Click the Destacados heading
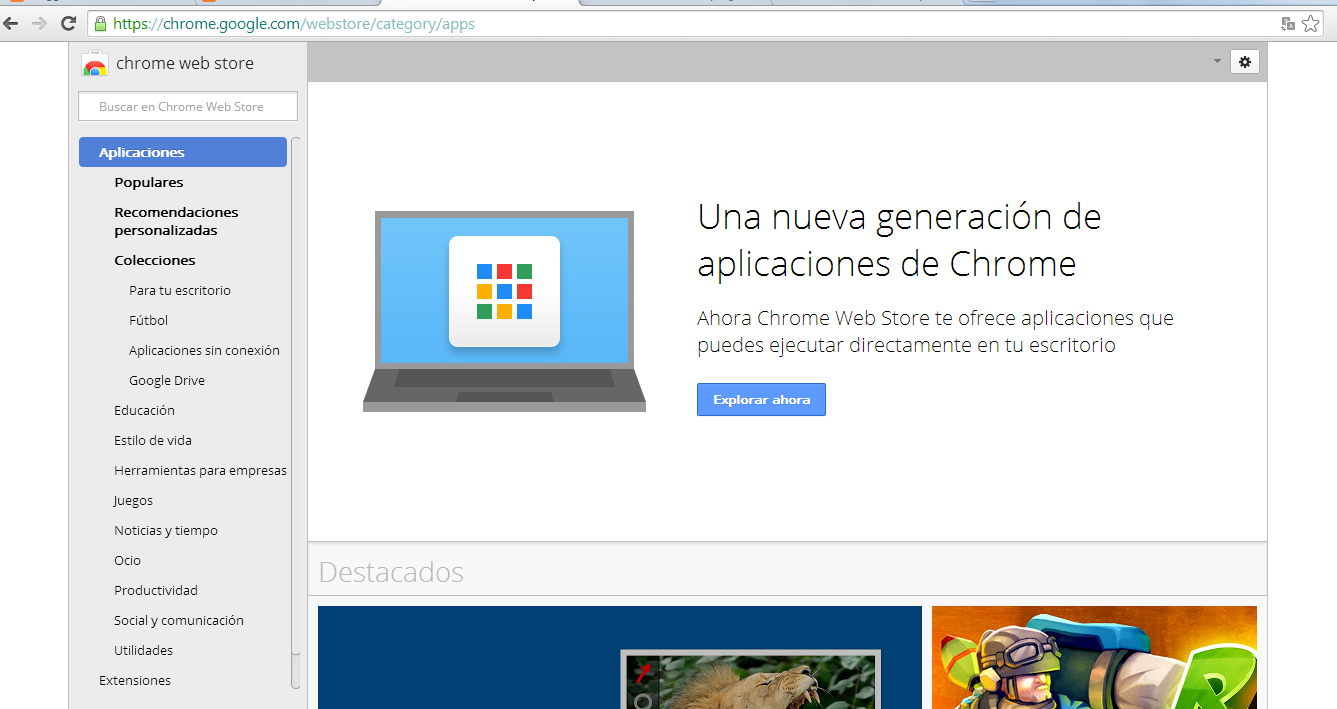This screenshot has width=1337, height=709. pyautogui.click(x=391, y=572)
